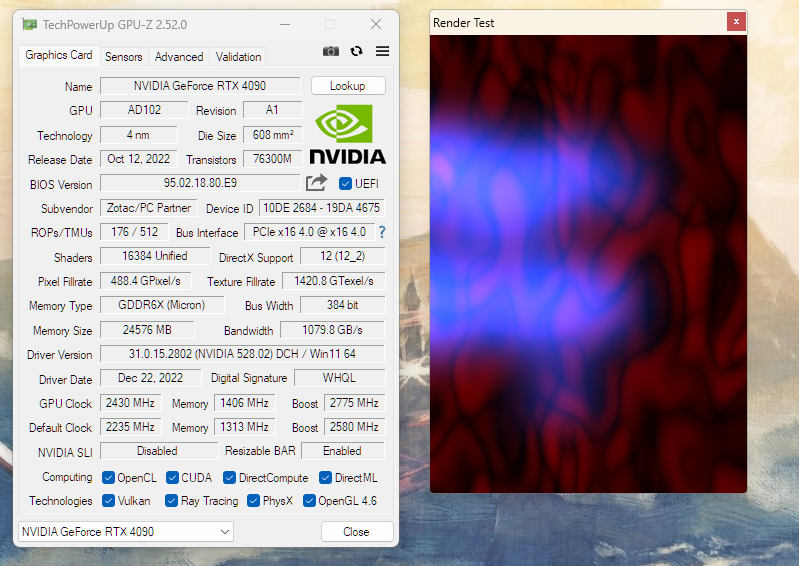
Task: Click the Subvendor Zotac/PC Partner field
Action: pyautogui.click(x=149, y=208)
